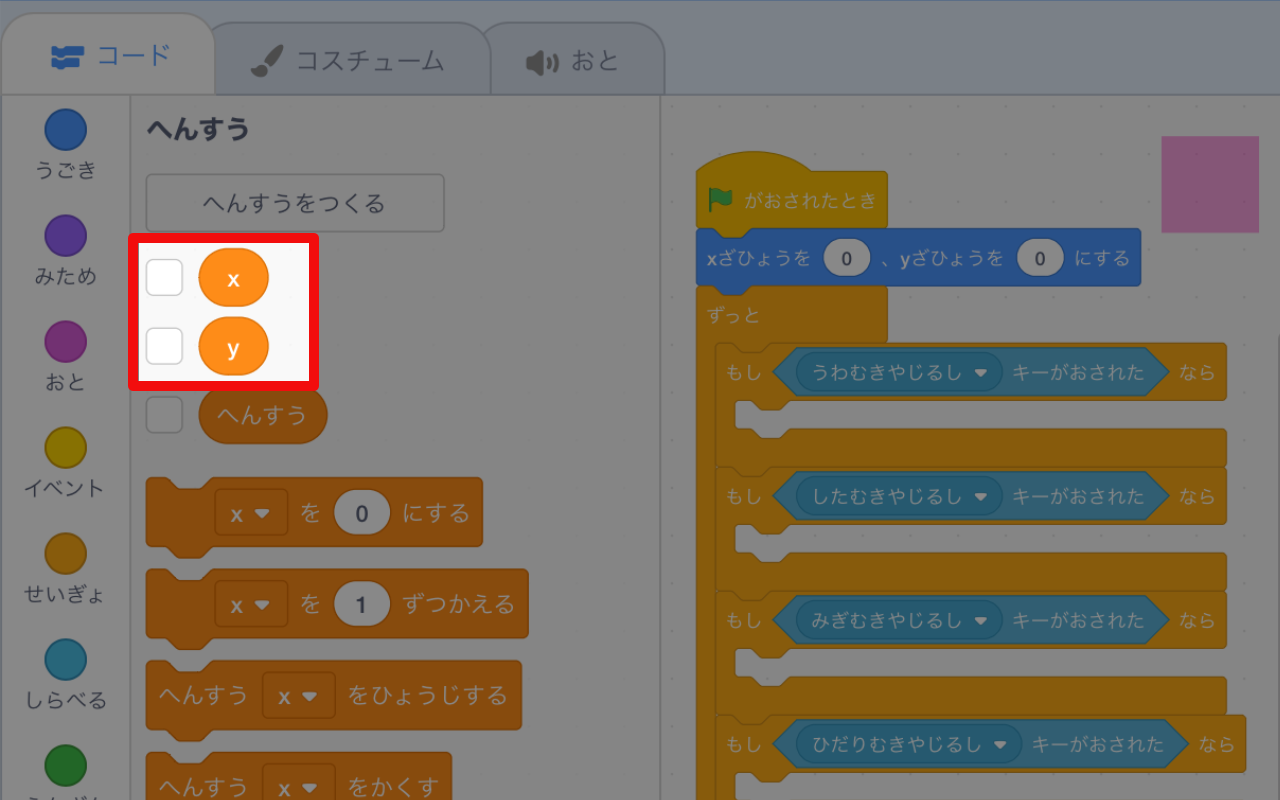Viewport: 1280px width, 800px height.
Task: Click the orange x variable block
Action: (x=234, y=278)
